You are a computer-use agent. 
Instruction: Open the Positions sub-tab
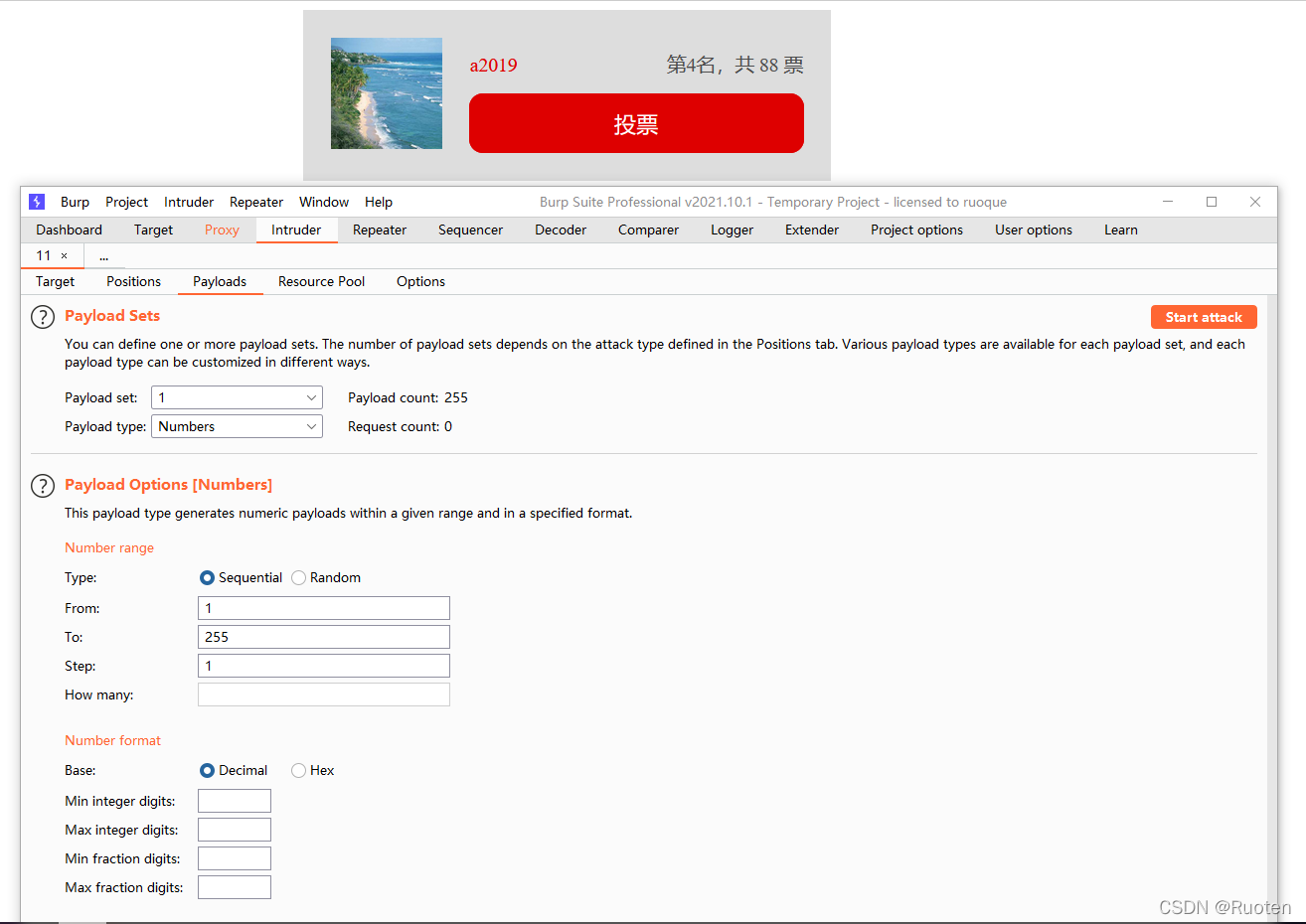point(133,281)
